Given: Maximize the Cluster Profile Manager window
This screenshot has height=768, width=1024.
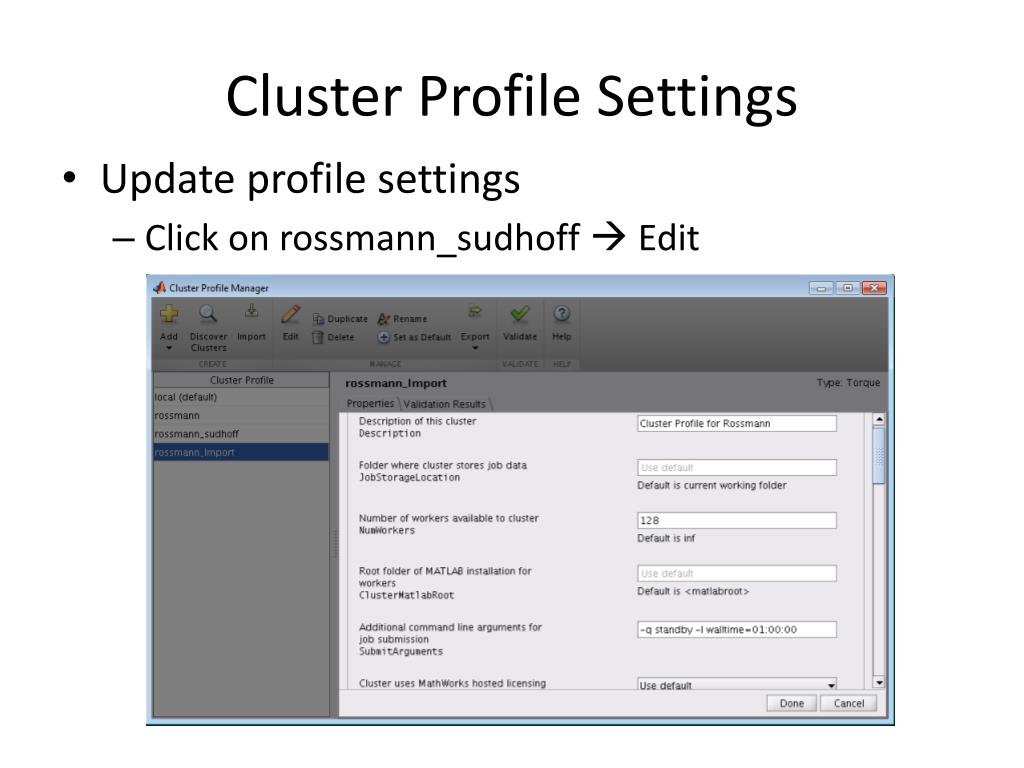Looking at the screenshot, I should tap(847, 288).
